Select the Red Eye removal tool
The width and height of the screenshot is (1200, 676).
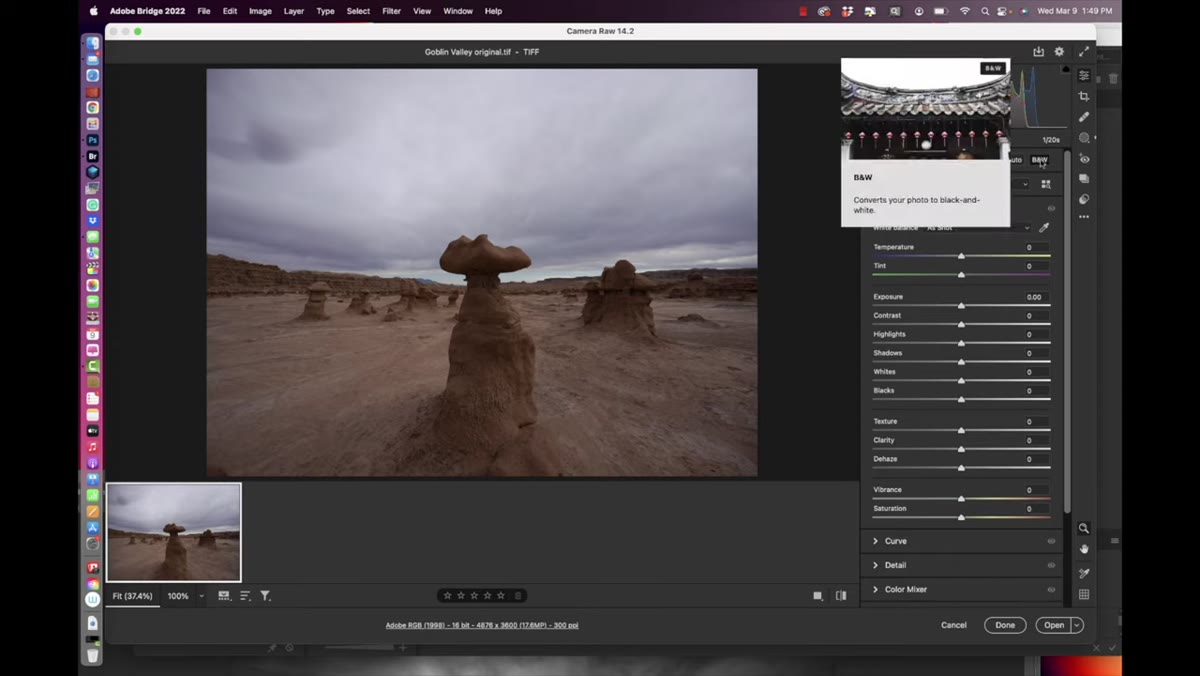[x=1084, y=159]
